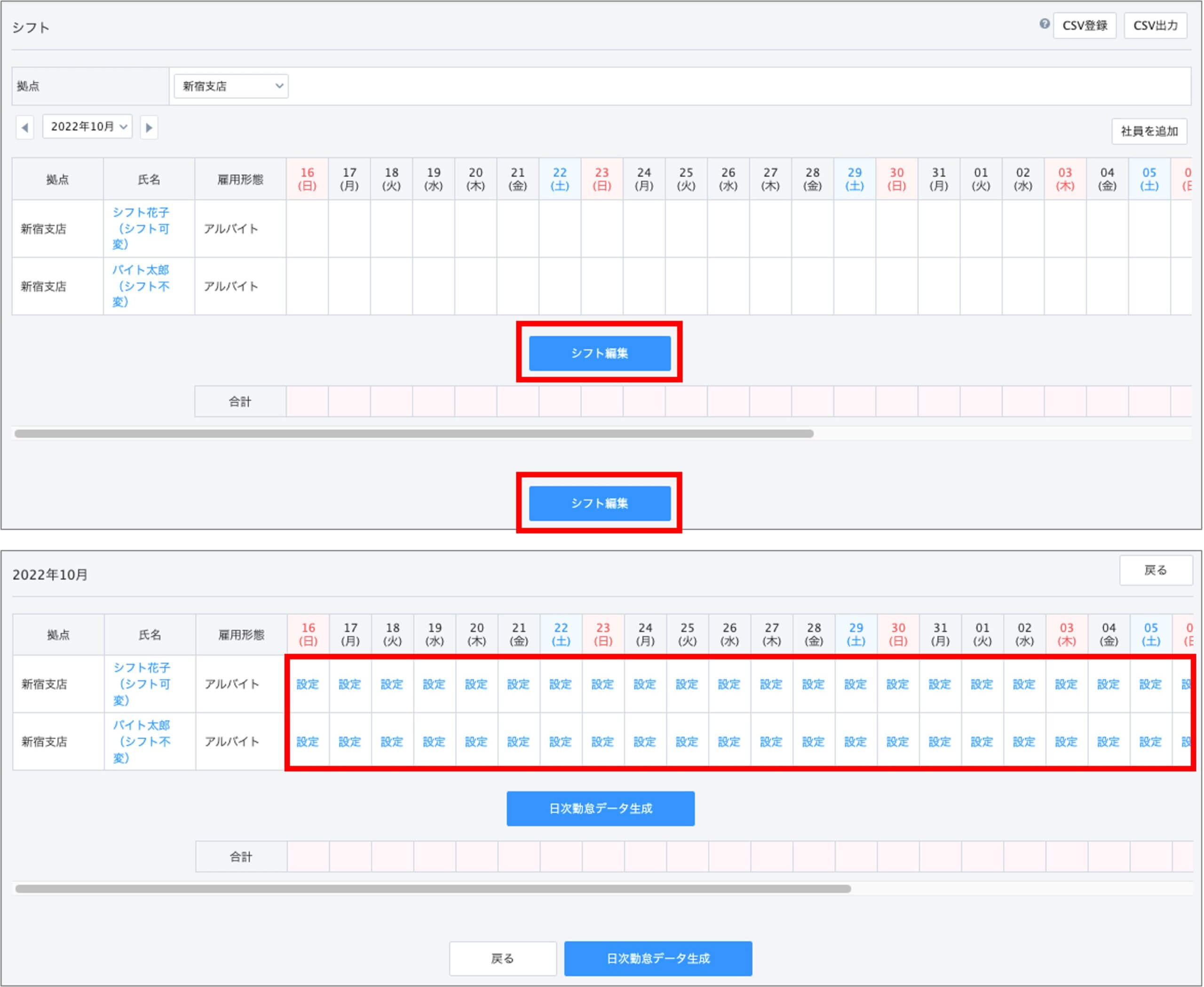Click 日次勤怠データ生成 button under the edit table
Image resolution: width=1204 pixels, height=987 pixels.
pyautogui.click(x=600, y=808)
